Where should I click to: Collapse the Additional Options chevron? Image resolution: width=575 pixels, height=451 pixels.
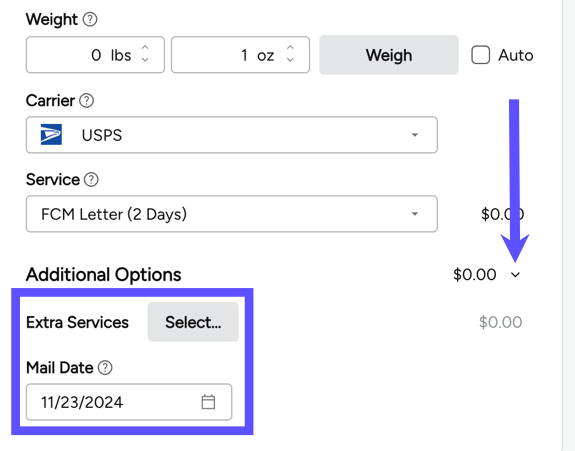[x=515, y=275]
